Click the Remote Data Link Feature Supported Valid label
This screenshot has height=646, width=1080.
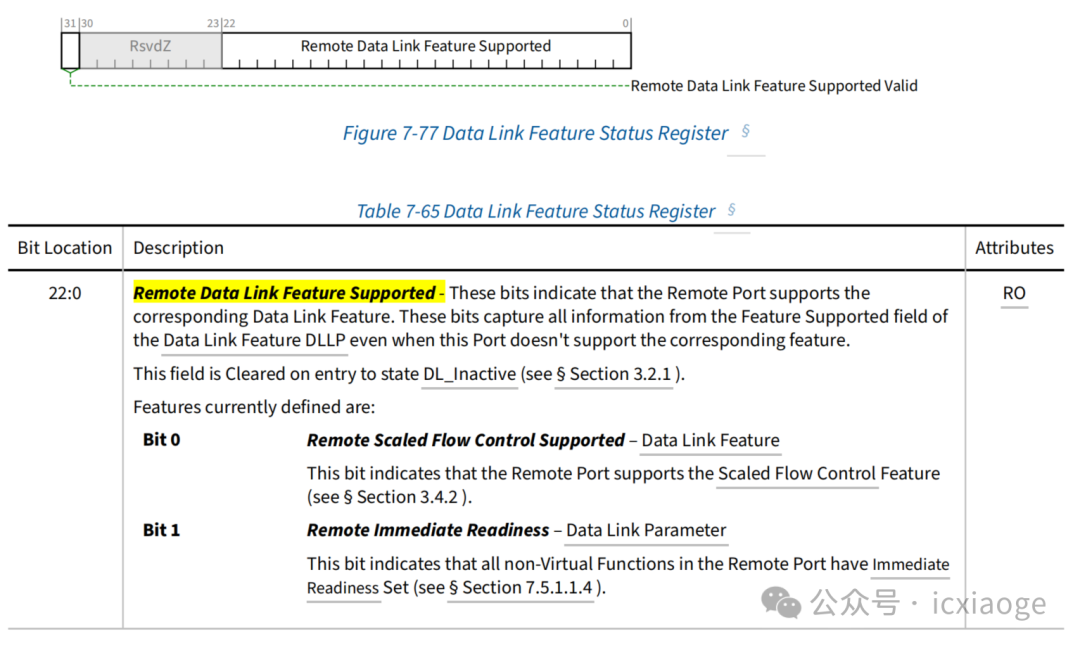tap(774, 86)
